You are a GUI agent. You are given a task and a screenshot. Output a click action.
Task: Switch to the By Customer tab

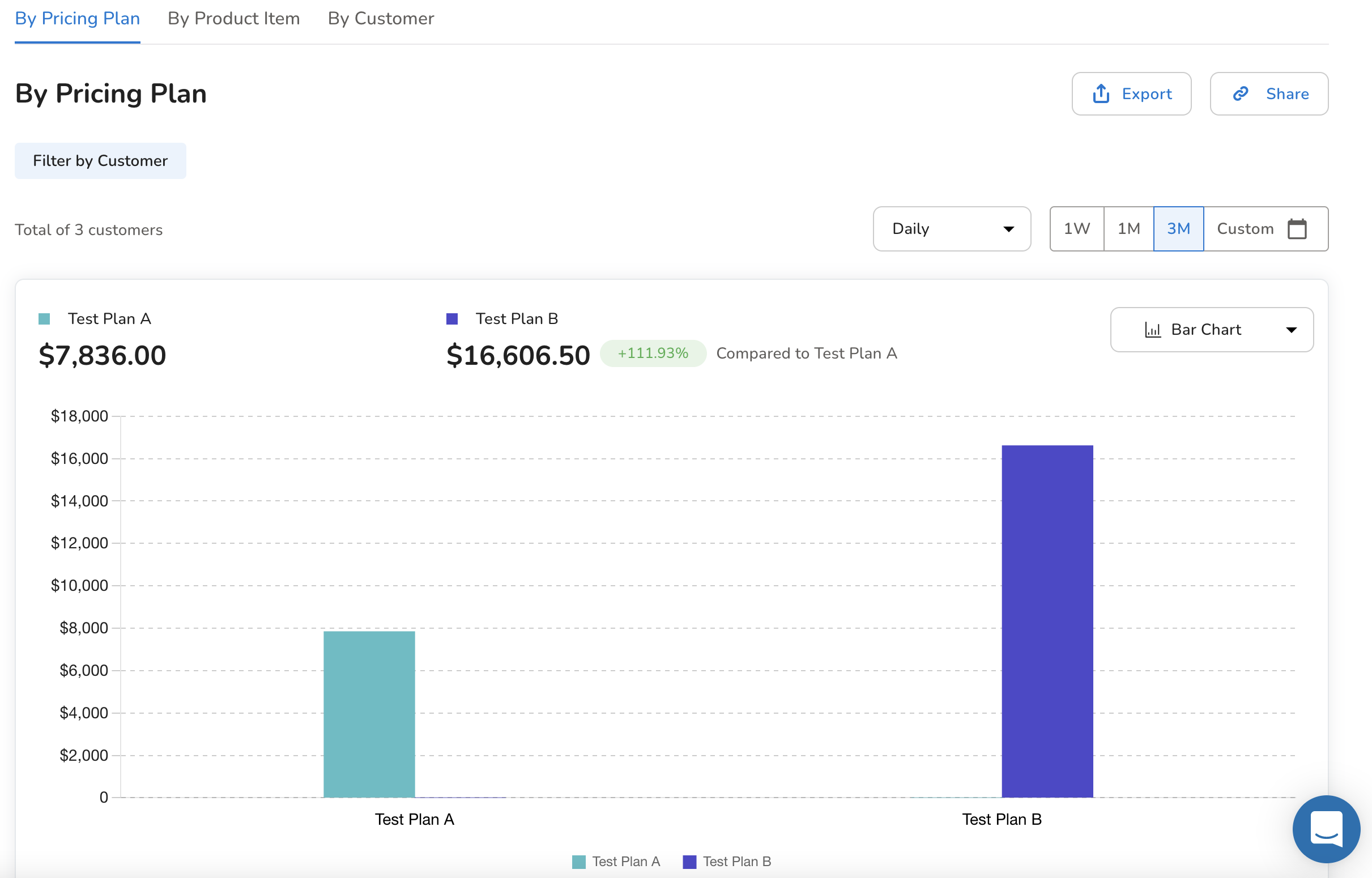381,19
